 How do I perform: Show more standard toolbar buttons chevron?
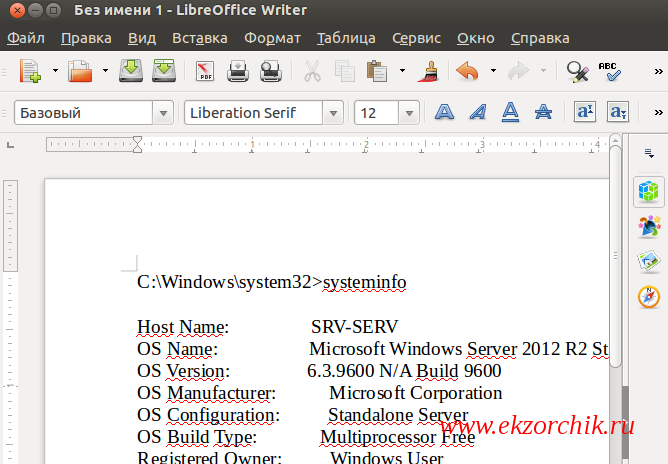658,72
